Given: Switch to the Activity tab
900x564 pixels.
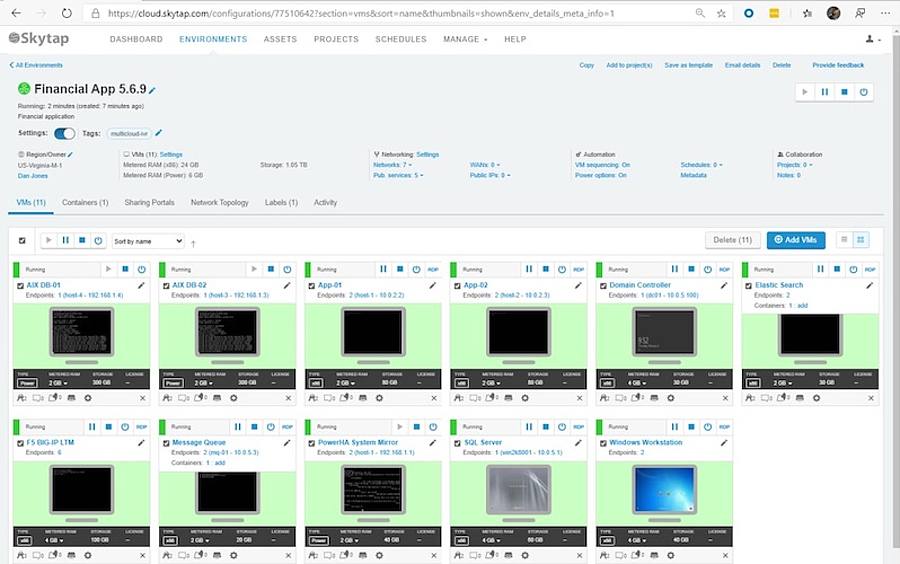Looking at the screenshot, I should [325, 203].
